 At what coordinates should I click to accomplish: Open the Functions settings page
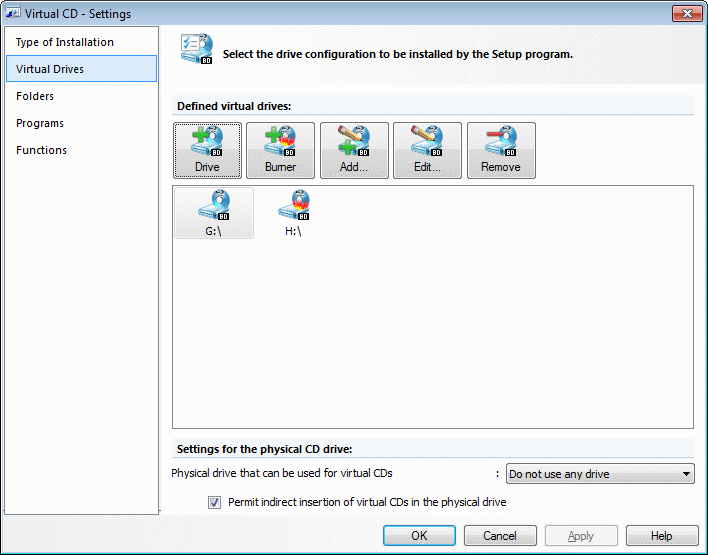[x=81, y=150]
